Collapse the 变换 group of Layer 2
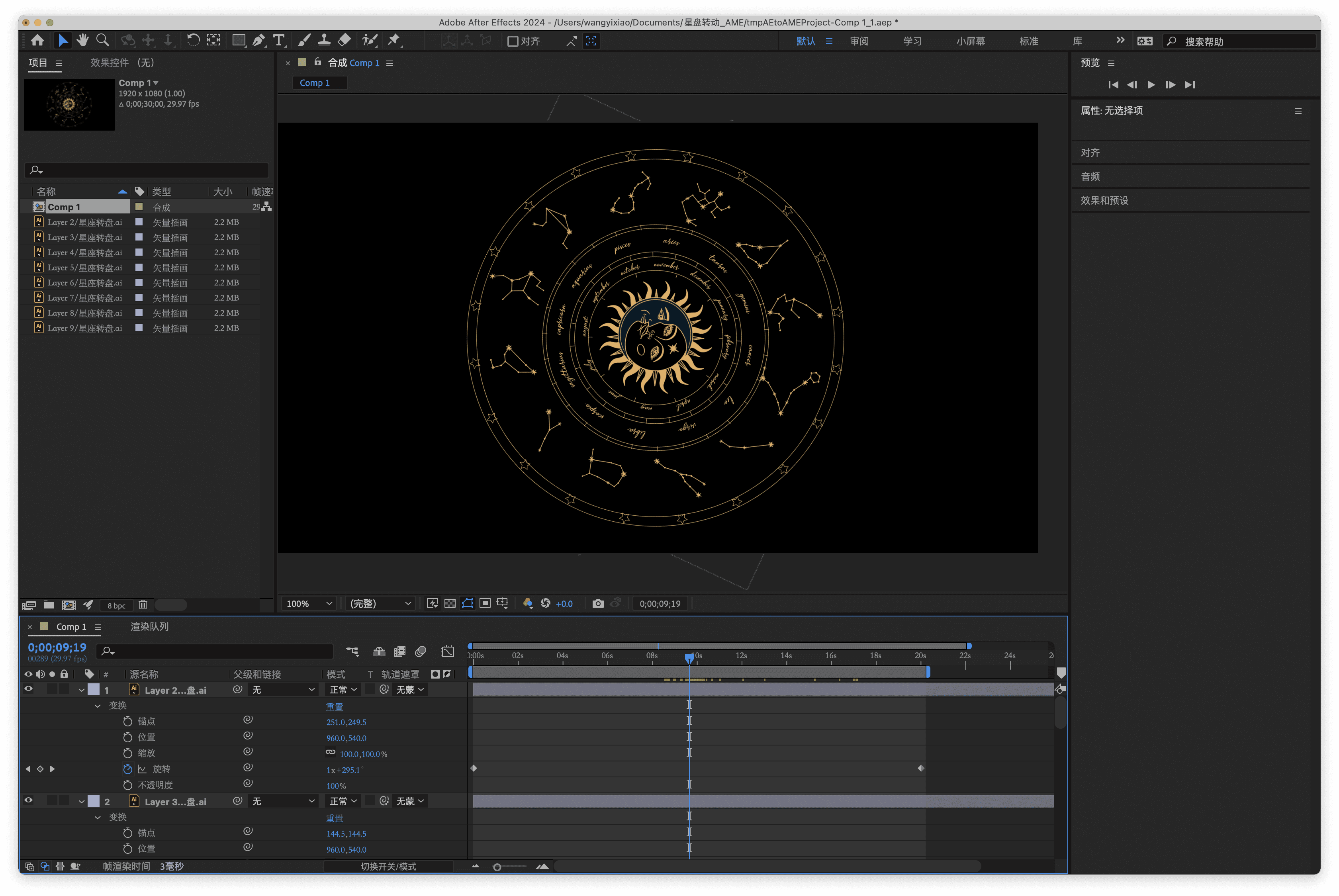Viewport: 1339px width, 896px height. click(98, 706)
